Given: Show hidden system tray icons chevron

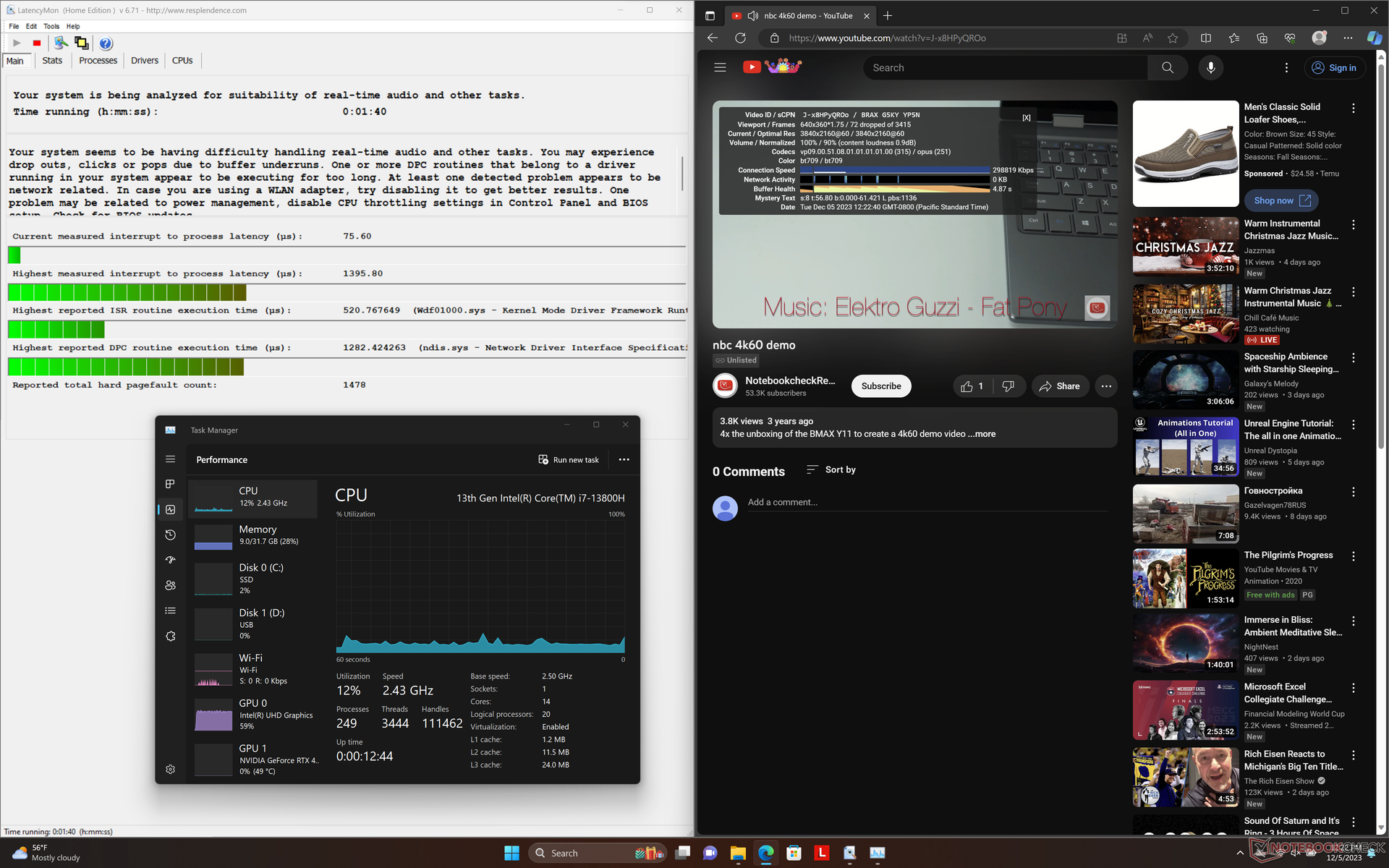Looking at the screenshot, I should (1240, 854).
